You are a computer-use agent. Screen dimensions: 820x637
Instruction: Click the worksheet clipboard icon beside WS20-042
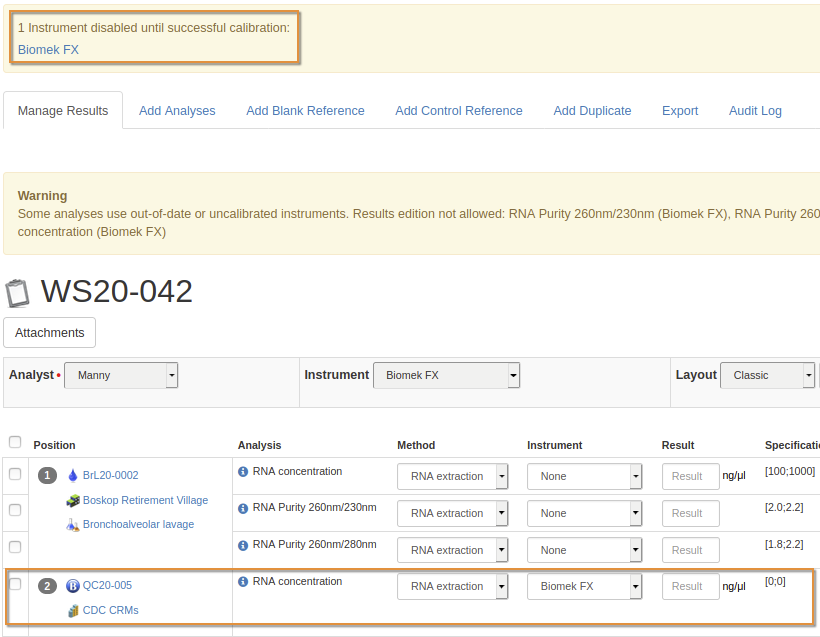[x=17, y=293]
